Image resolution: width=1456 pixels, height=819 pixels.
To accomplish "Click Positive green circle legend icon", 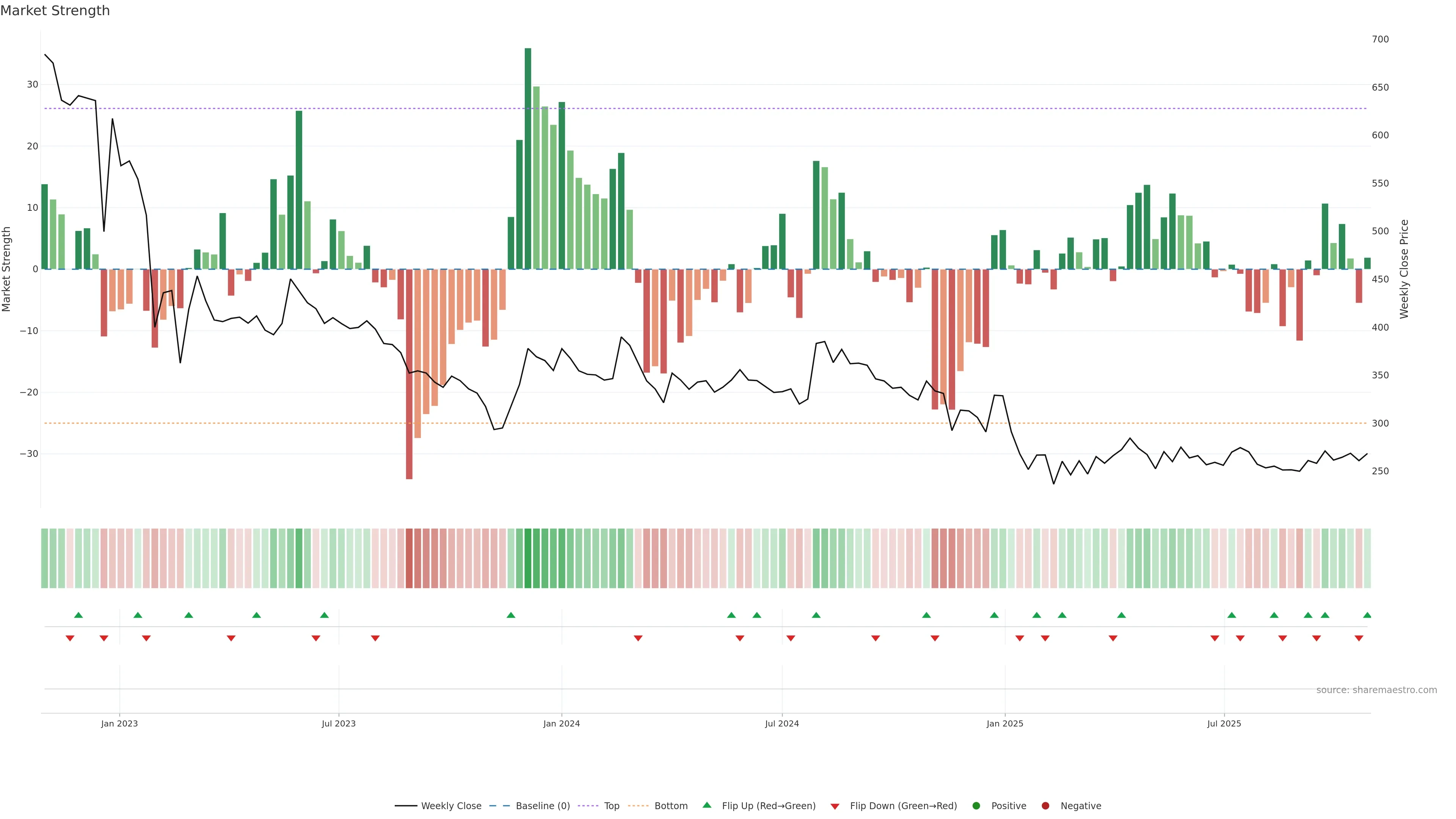I will pyautogui.click(x=976, y=806).
